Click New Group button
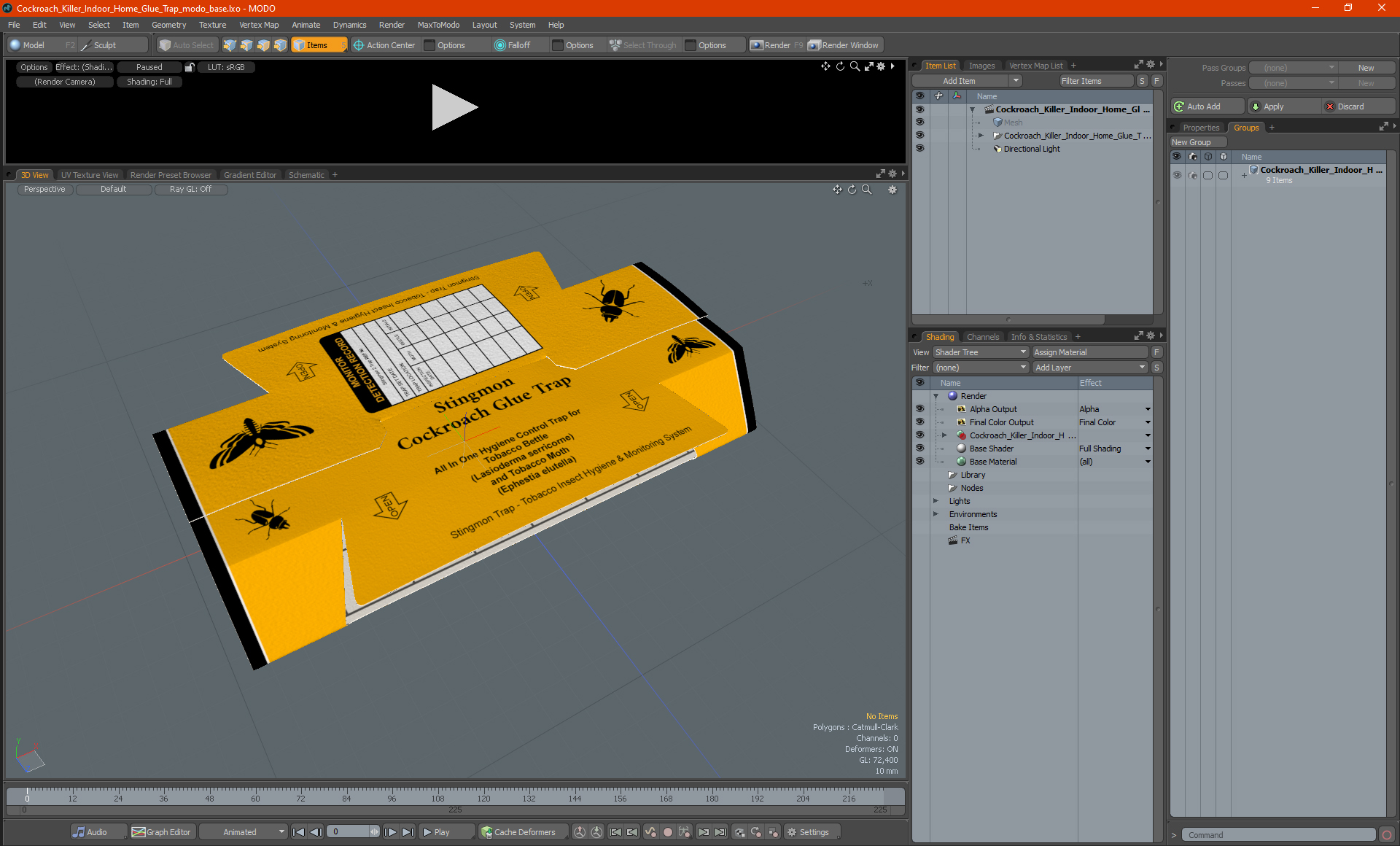 (1198, 142)
